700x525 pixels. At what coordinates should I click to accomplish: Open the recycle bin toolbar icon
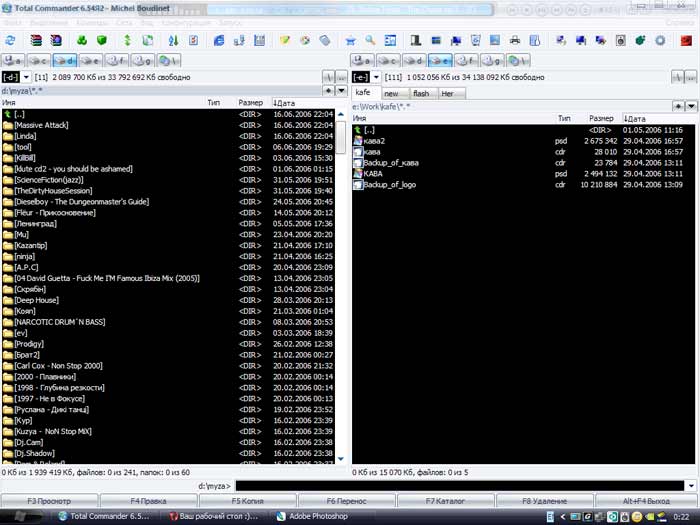click(475, 41)
